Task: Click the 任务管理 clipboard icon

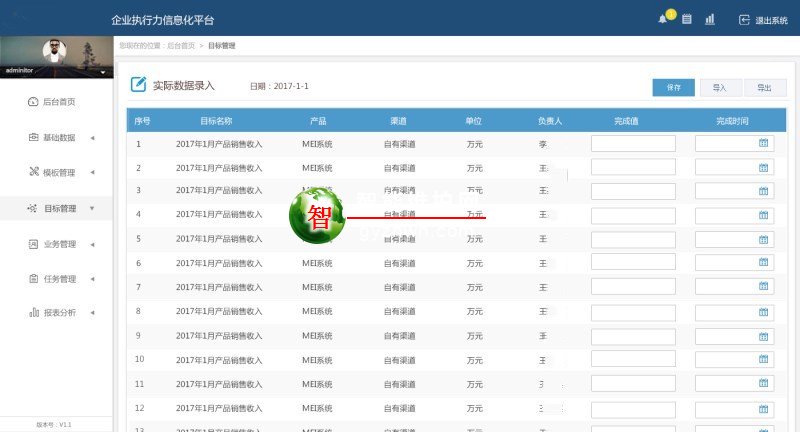Action: [34, 279]
